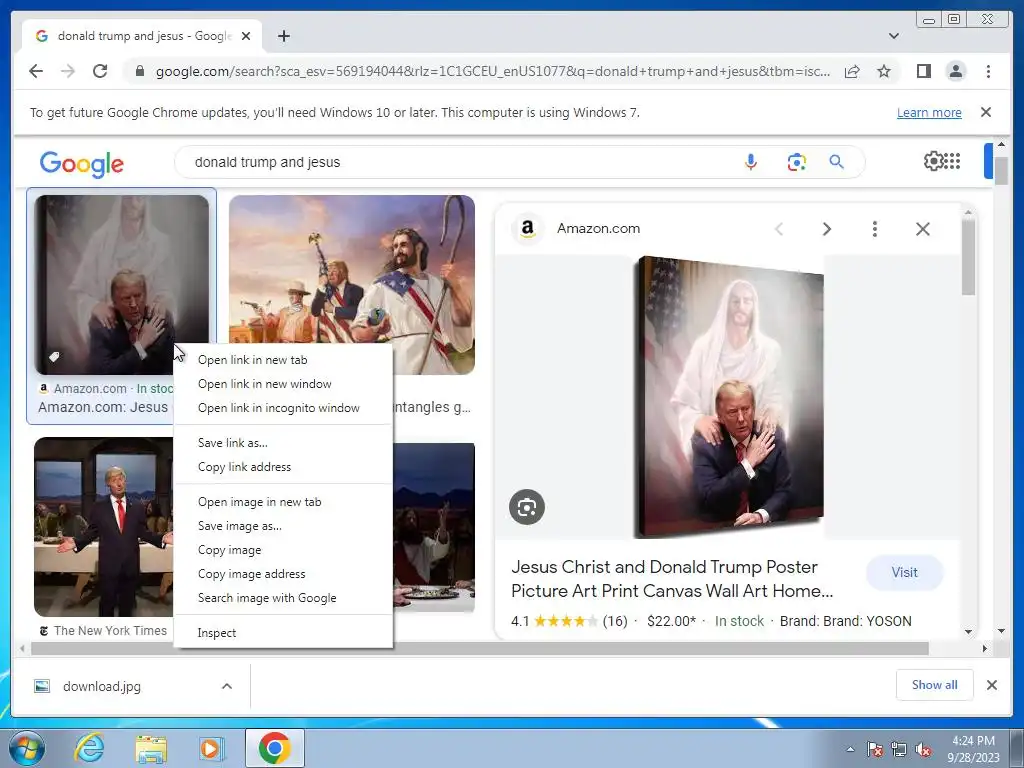Open The New York Times result thumbnail

click(x=103, y=527)
